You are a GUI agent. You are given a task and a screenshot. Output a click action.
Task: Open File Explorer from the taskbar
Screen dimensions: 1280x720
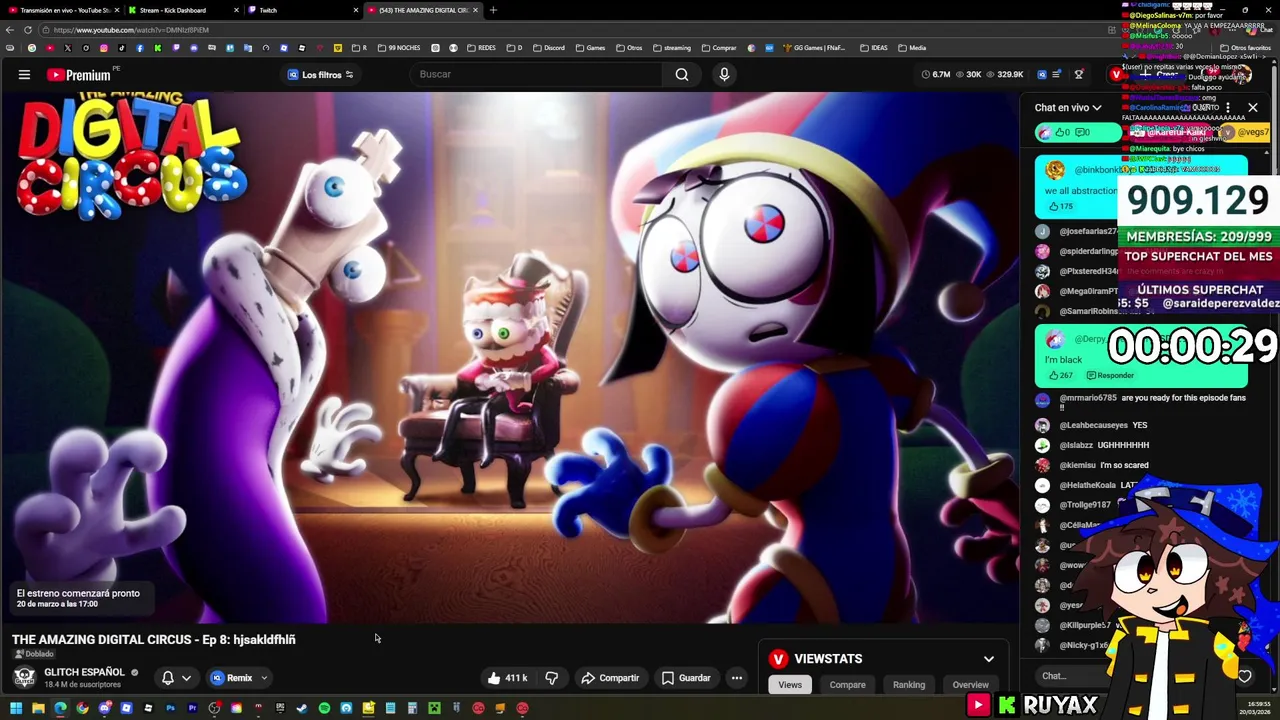click(x=38, y=708)
